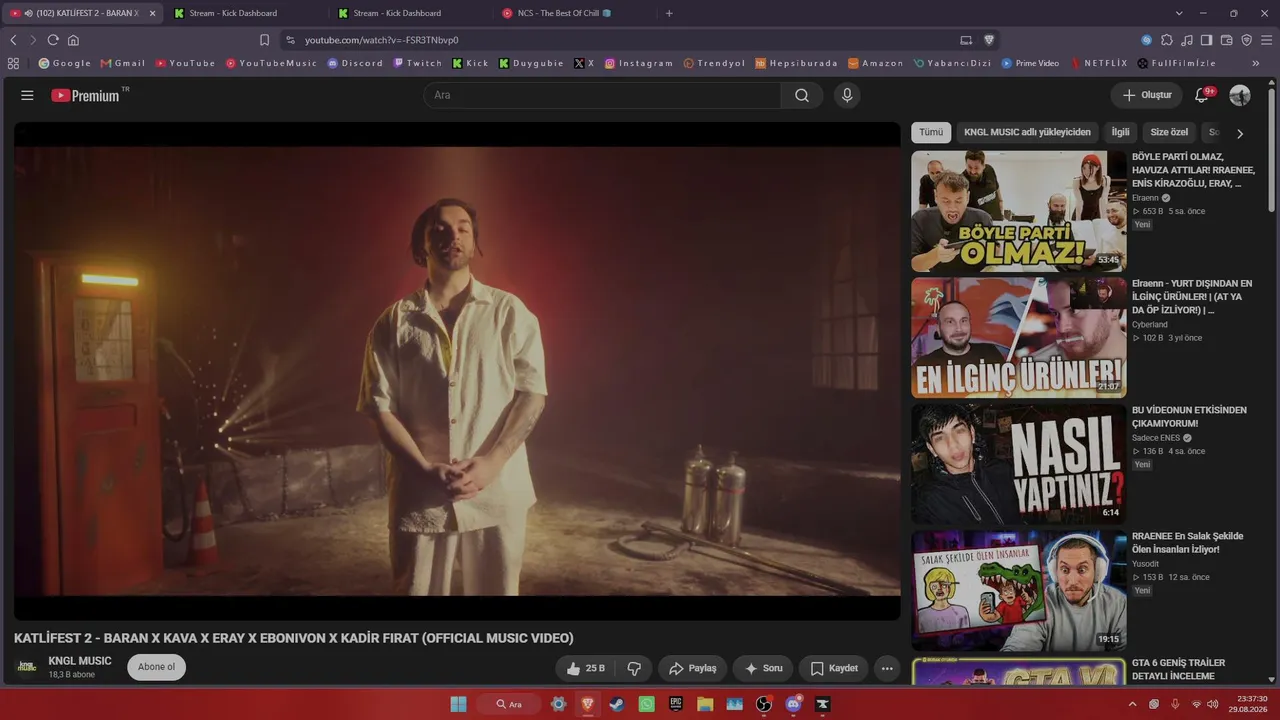The height and width of the screenshot is (720, 1280).
Task: Open the KNGL MUSIC channel name link
Action: point(80,661)
